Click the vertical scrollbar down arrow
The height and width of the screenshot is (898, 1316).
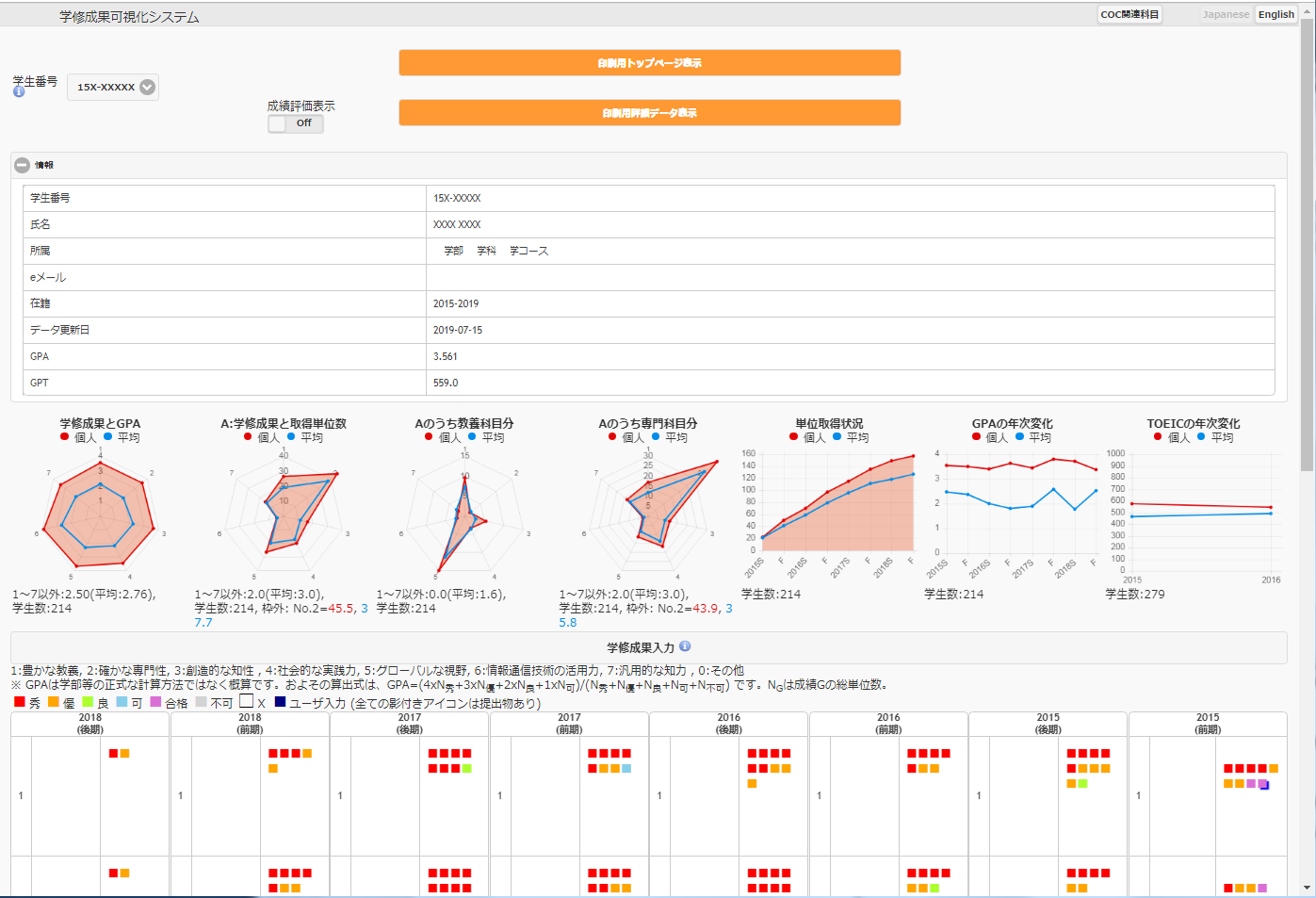coord(1307,888)
